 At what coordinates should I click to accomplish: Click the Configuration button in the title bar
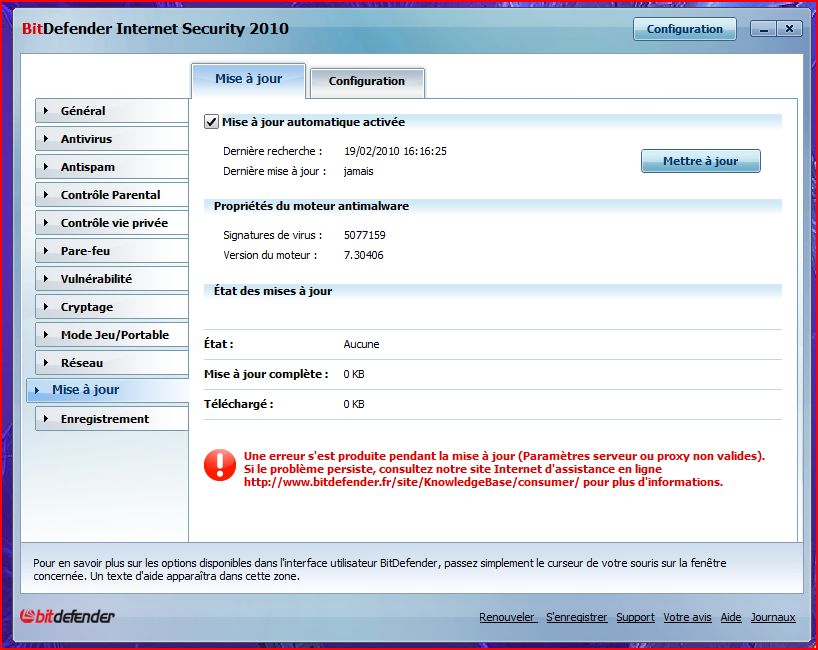point(684,29)
